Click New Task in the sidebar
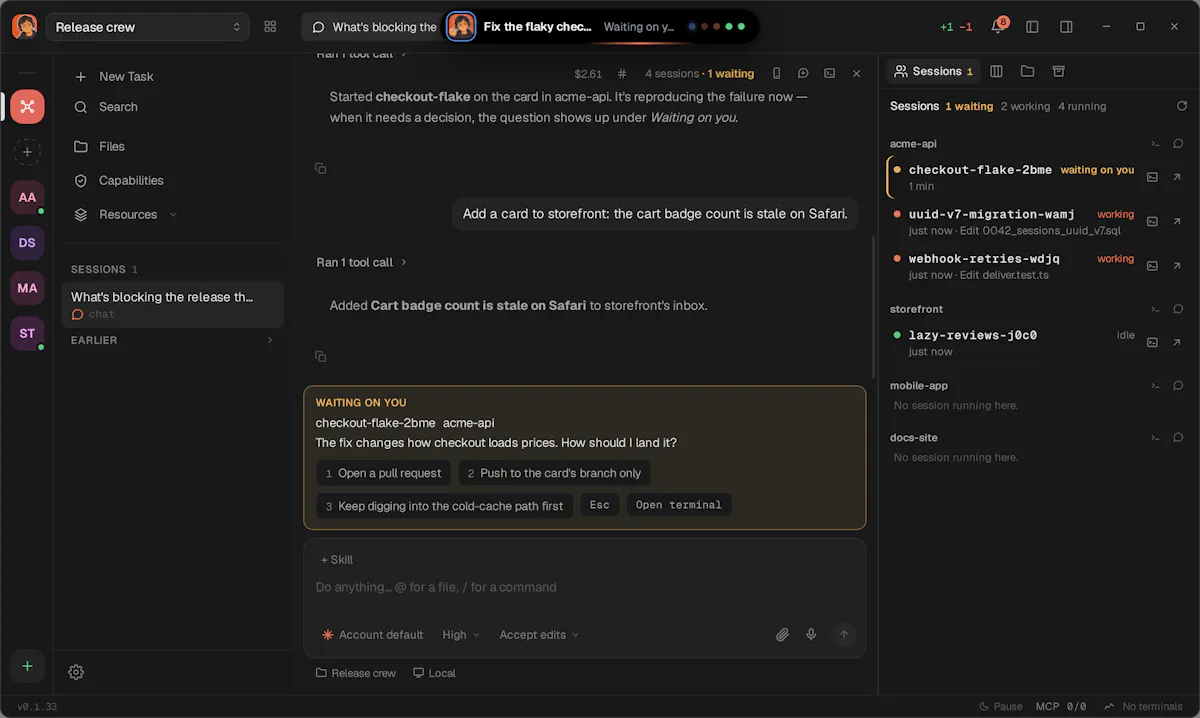 (x=126, y=76)
